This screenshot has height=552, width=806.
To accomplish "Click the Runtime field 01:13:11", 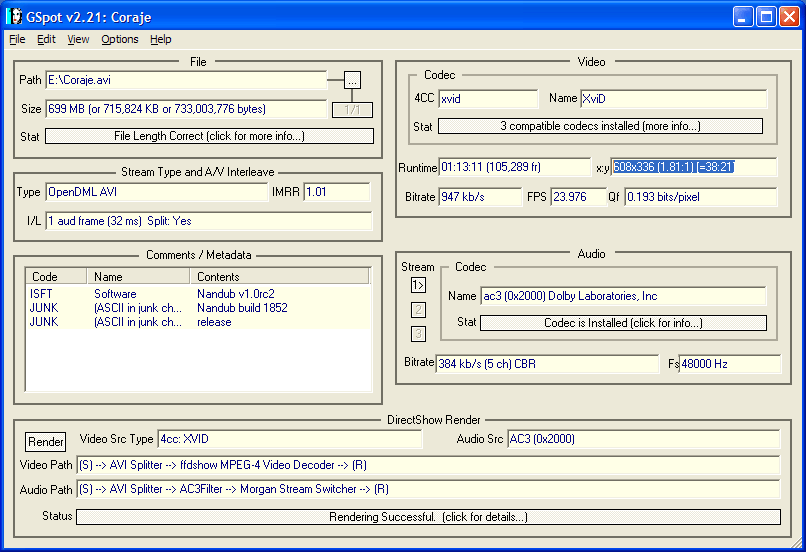I will pyautogui.click(x=515, y=167).
